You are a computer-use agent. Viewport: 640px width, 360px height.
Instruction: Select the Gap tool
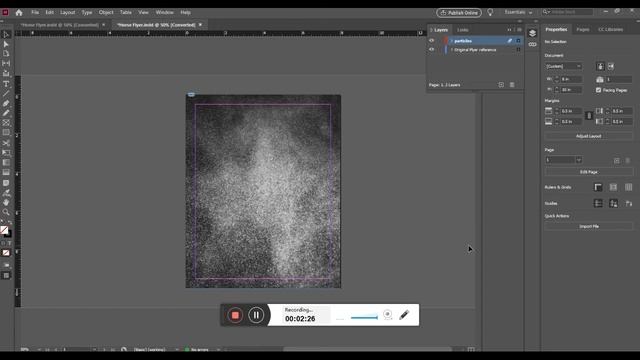(6, 64)
